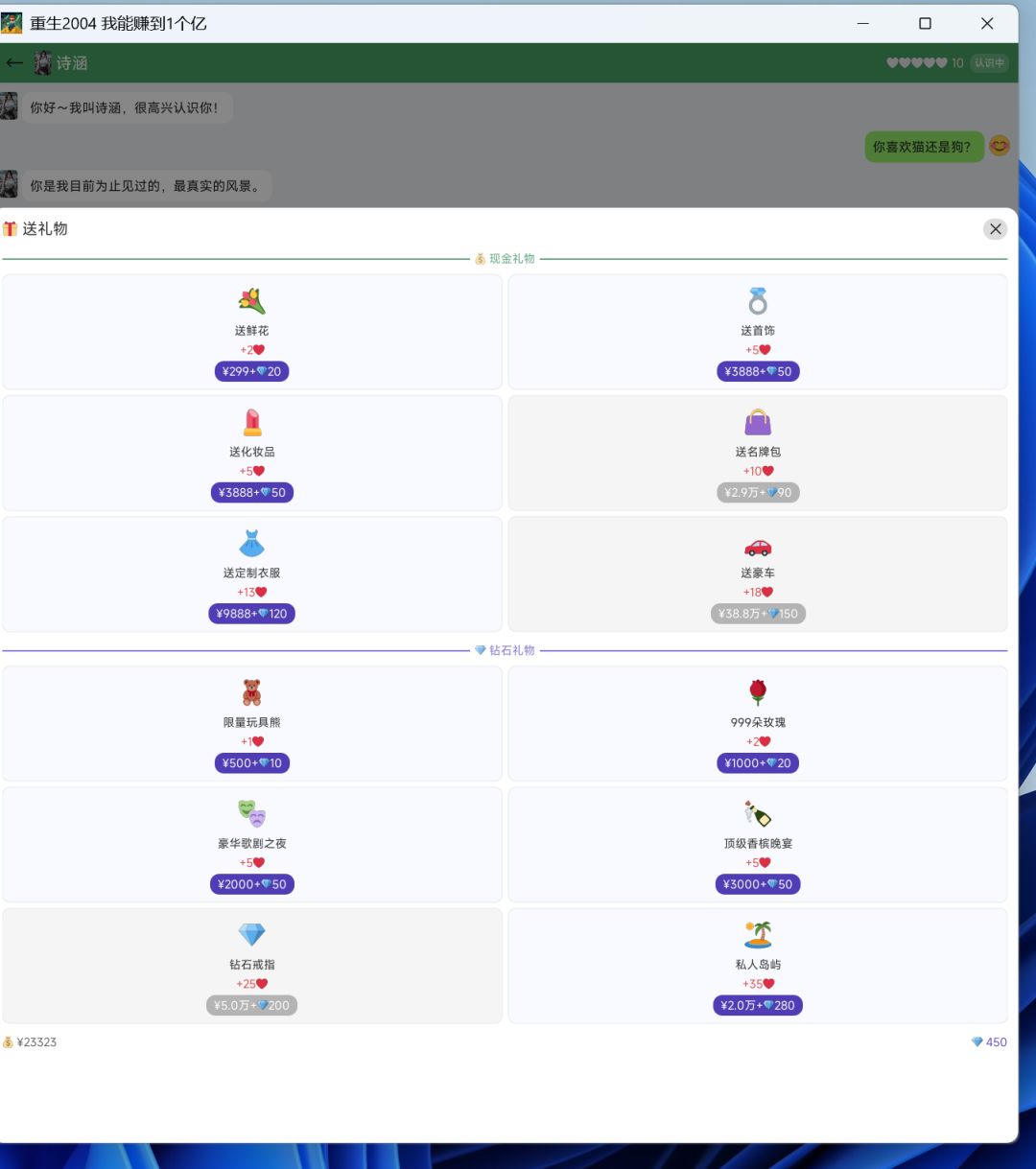The height and width of the screenshot is (1169, 1036).
Task: Click the +25 hearts value under 钻石戒指
Action: tap(251, 984)
